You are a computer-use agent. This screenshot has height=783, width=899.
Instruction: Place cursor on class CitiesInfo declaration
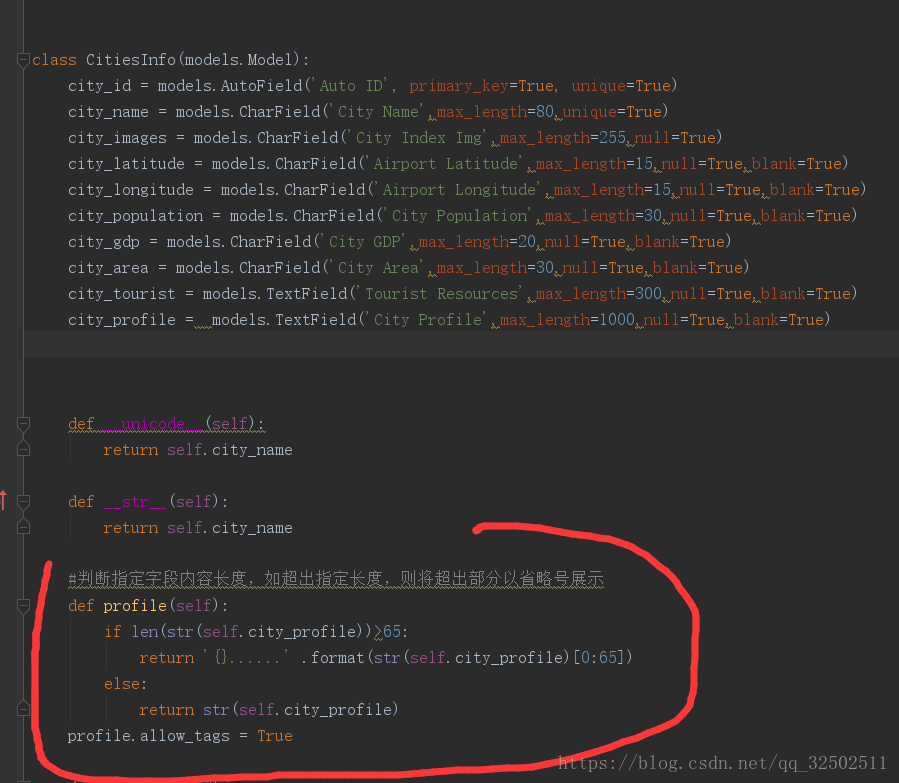[170, 60]
